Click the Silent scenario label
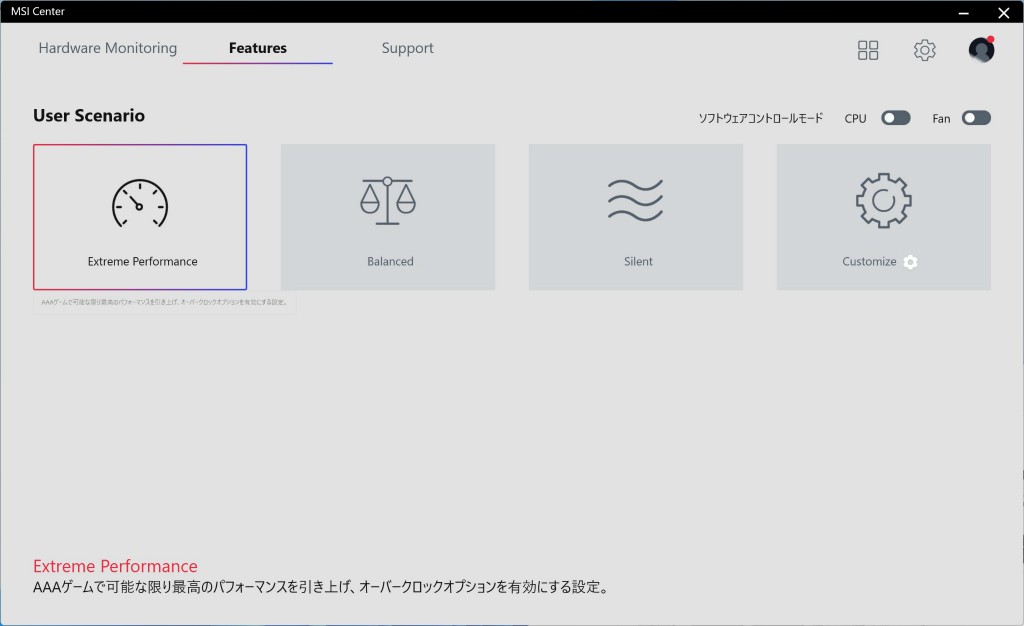 (638, 262)
